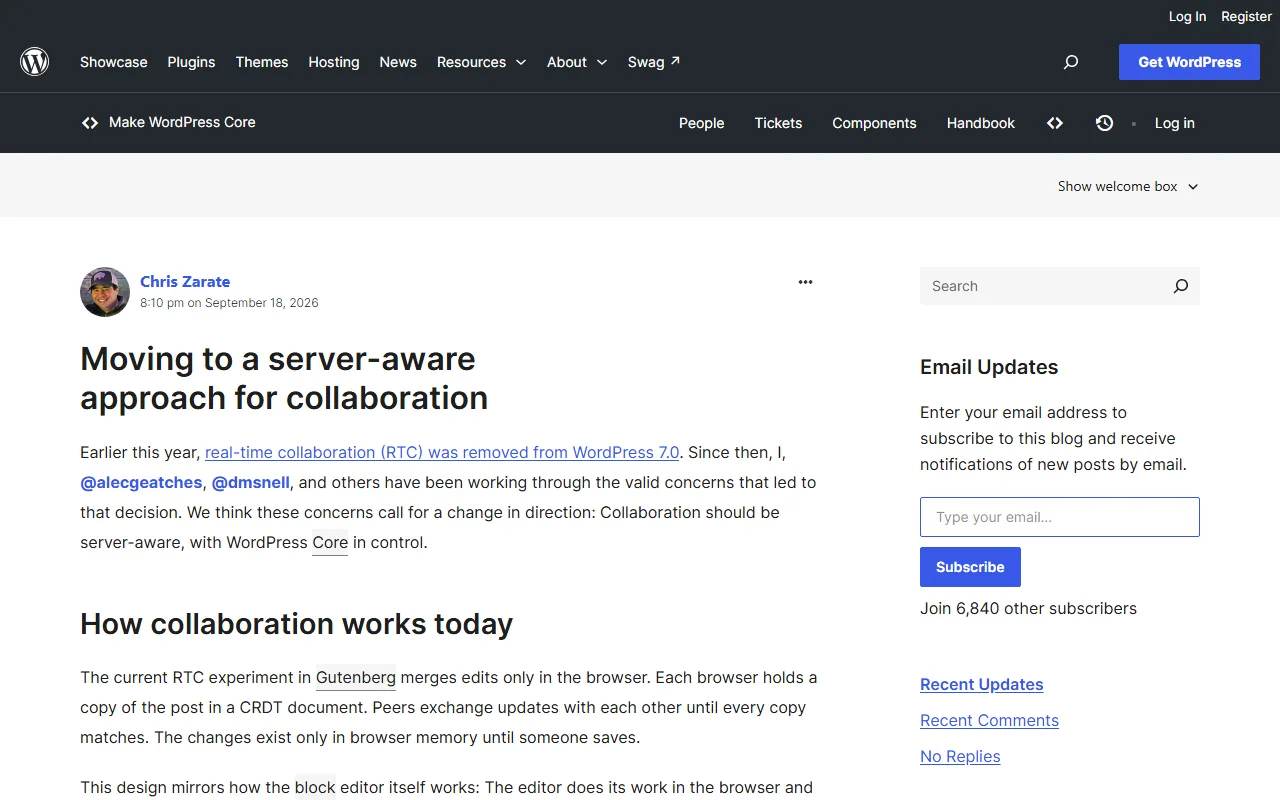Screen dimensions: 1280x800
Task: Click the Gutenberg glossary term
Action: click(x=356, y=678)
